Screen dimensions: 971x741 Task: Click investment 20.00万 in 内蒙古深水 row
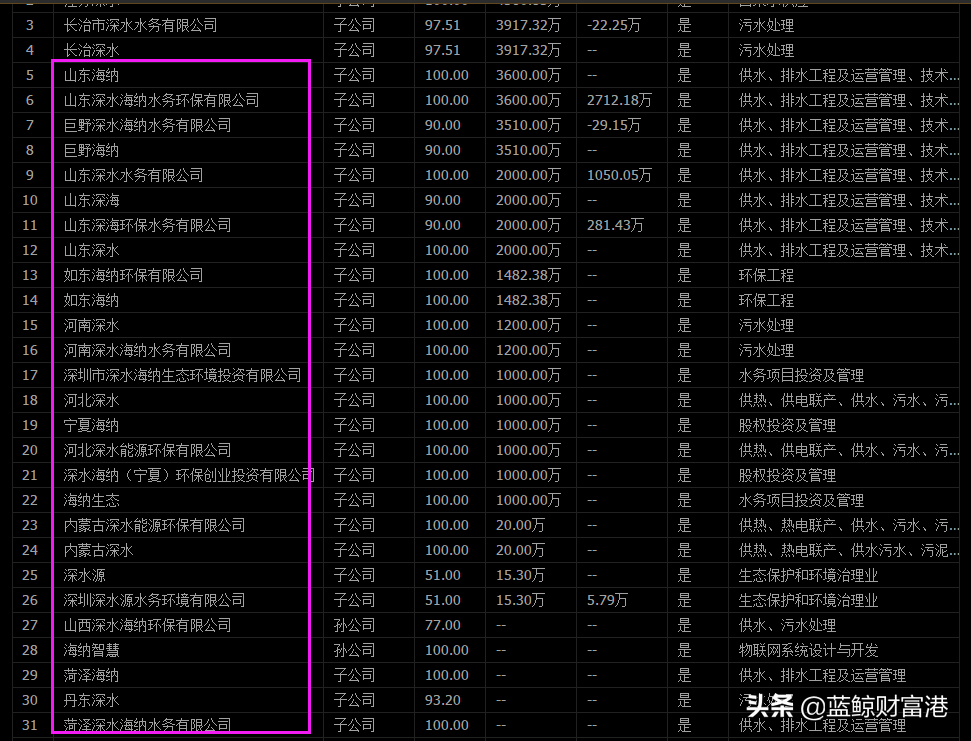coord(520,550)
